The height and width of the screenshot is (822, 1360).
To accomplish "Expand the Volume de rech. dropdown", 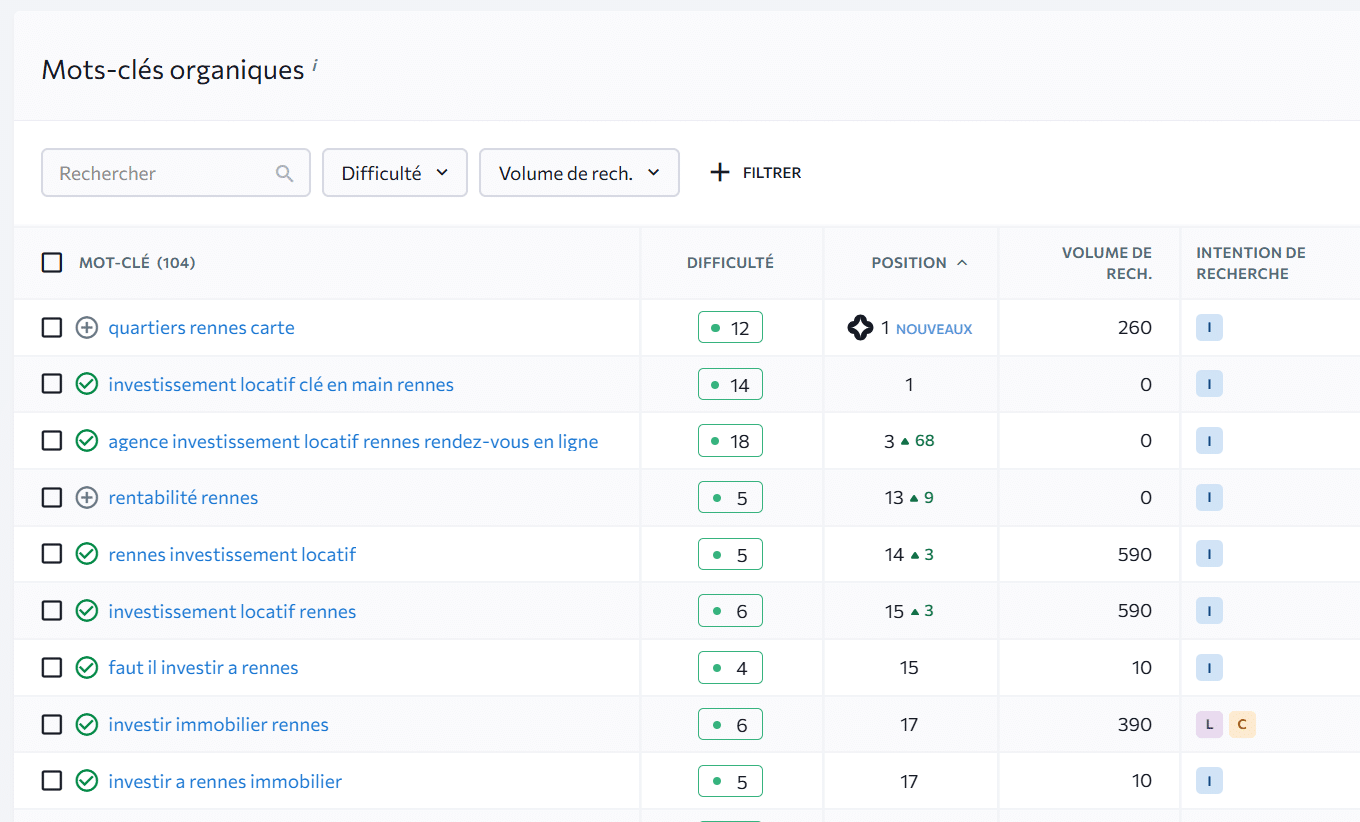I will [579, 173].
